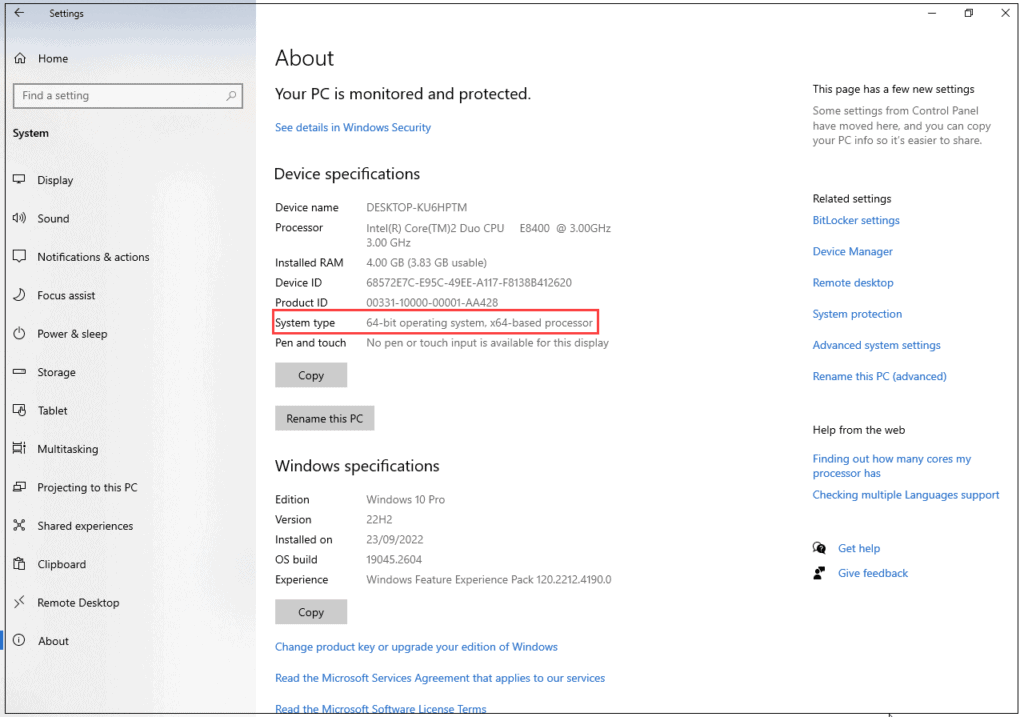Open See details in Windows Security
Screen dimensions: 1024x717
(x=353, y=128)
